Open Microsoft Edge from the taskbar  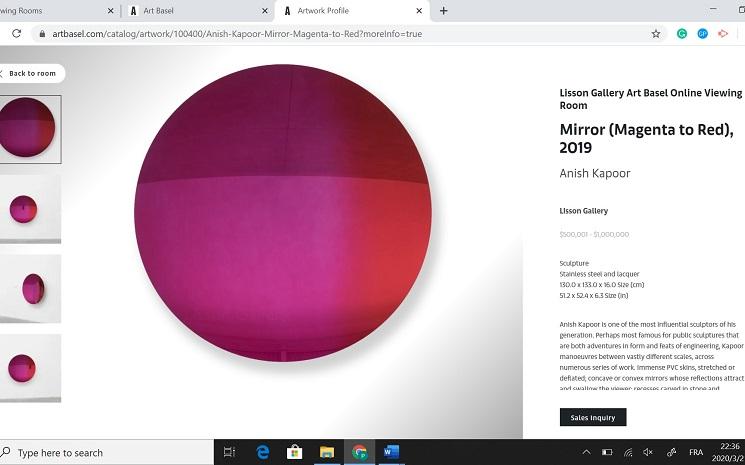tap(262, 452)
